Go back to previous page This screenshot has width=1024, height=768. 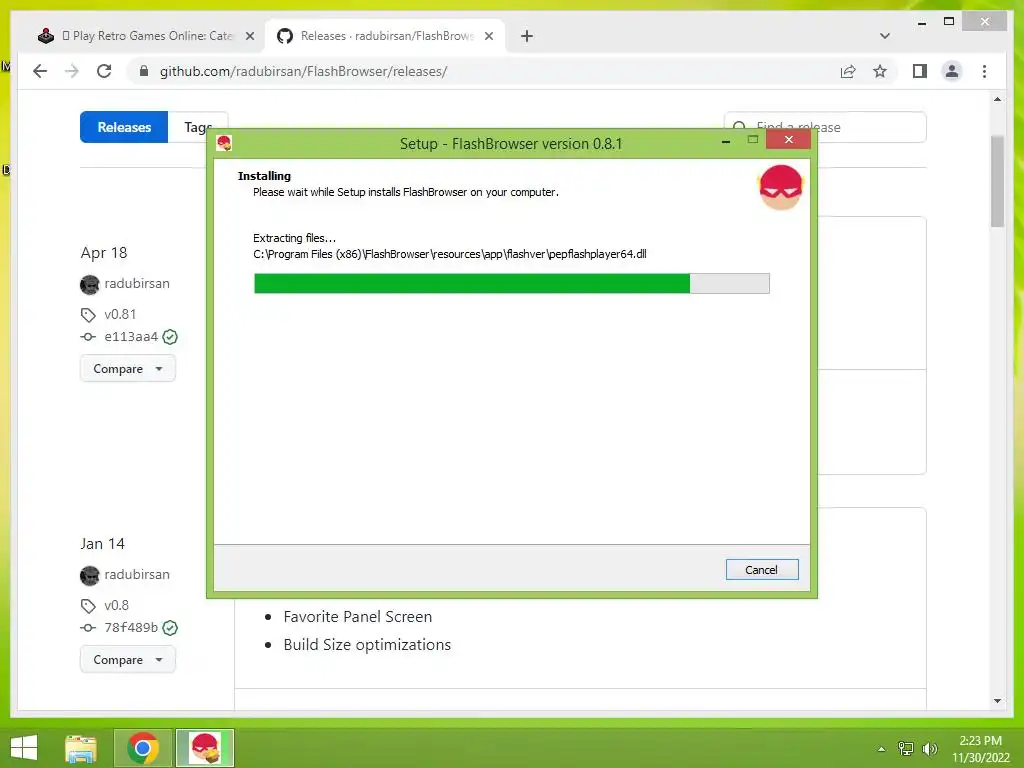(40, 71)
